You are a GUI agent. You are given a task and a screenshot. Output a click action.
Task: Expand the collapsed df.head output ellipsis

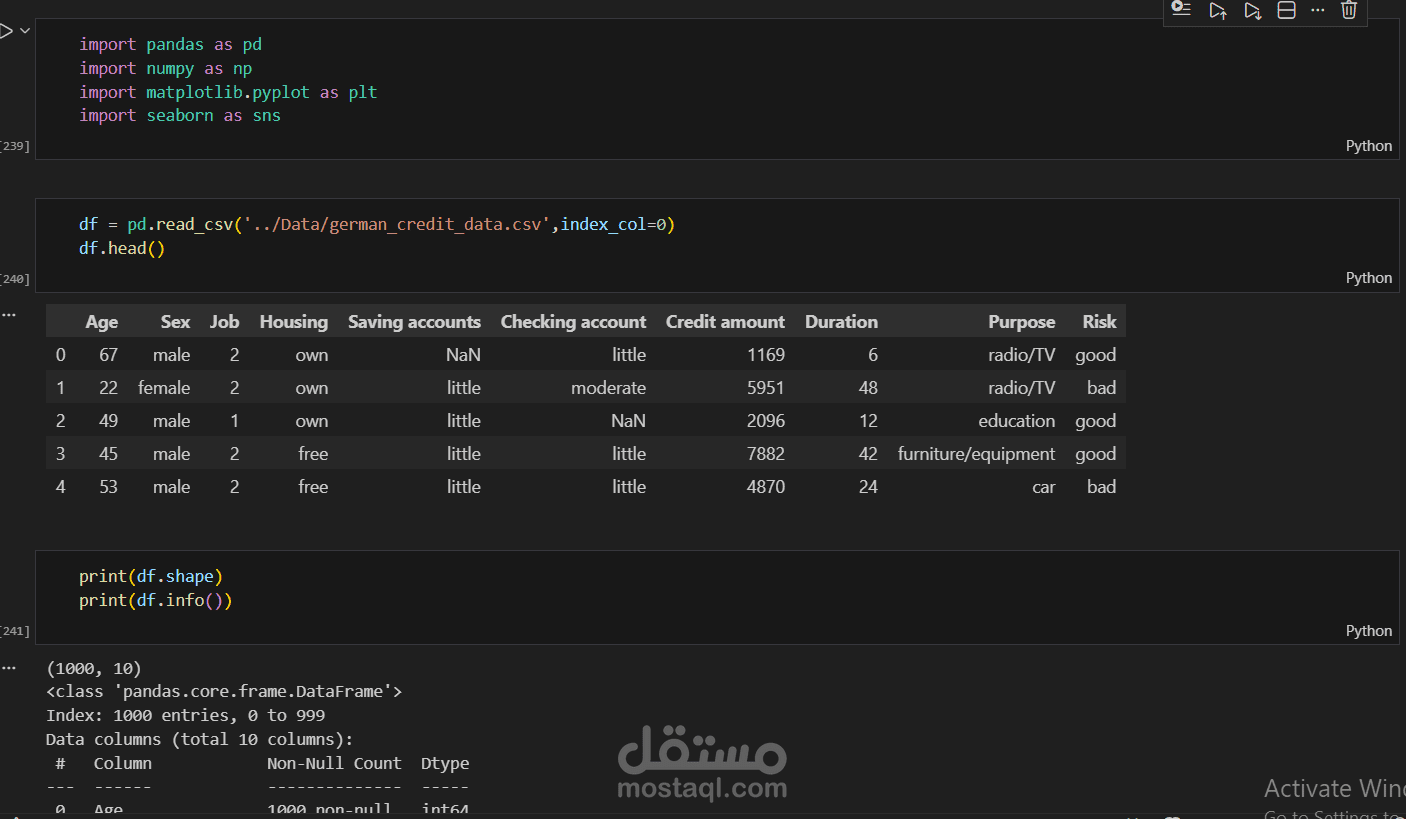tap(9, 314)
